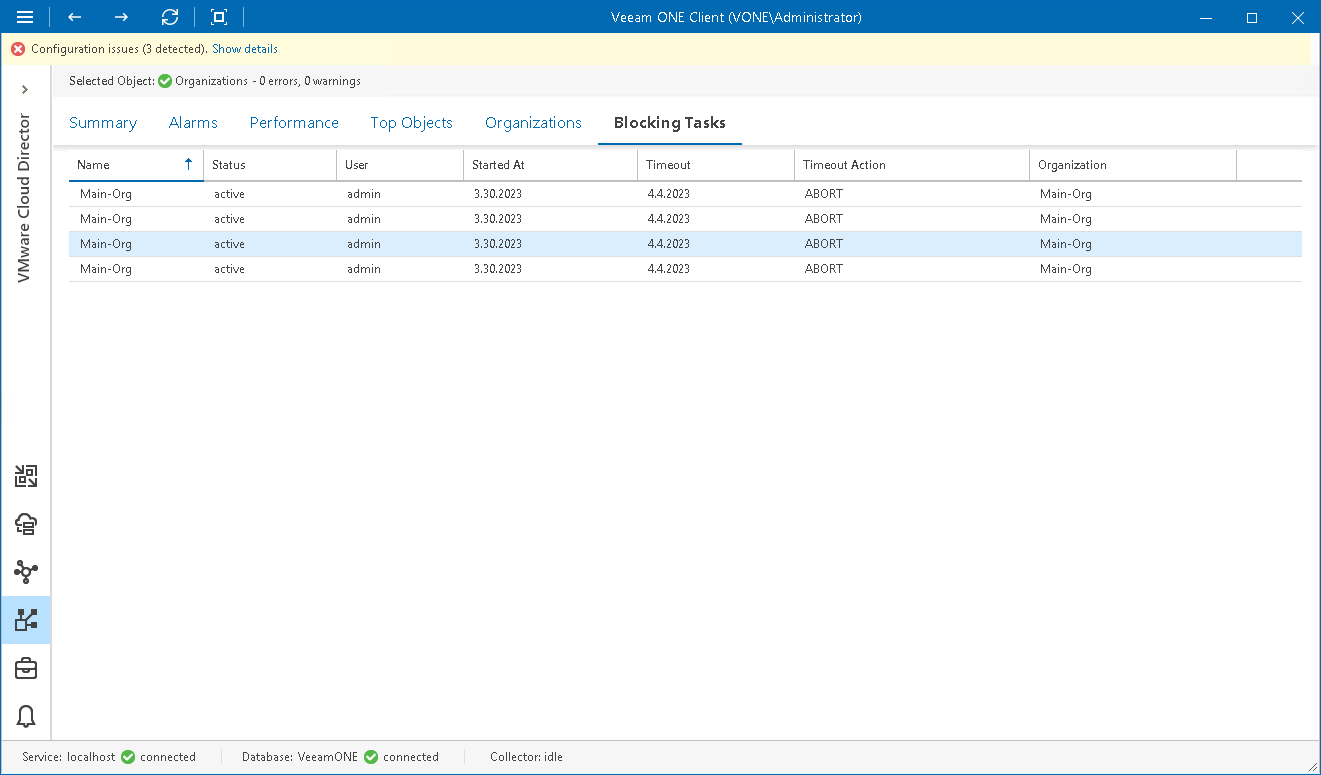This screenshot has width=1321, height=775.
Task: Click the Blocking Tasks tab heading
Action: (669, 122)
